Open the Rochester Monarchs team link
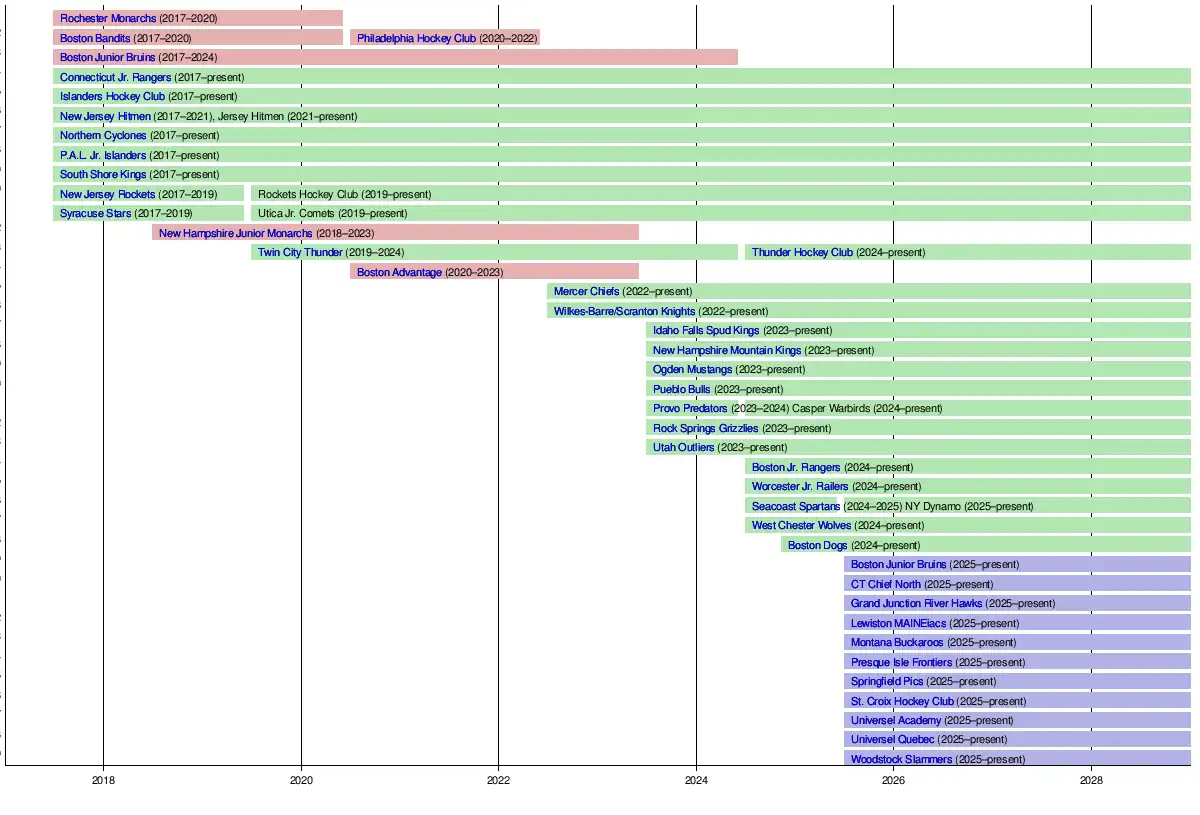Screen dimensions: 1200x815 [108, 18]
